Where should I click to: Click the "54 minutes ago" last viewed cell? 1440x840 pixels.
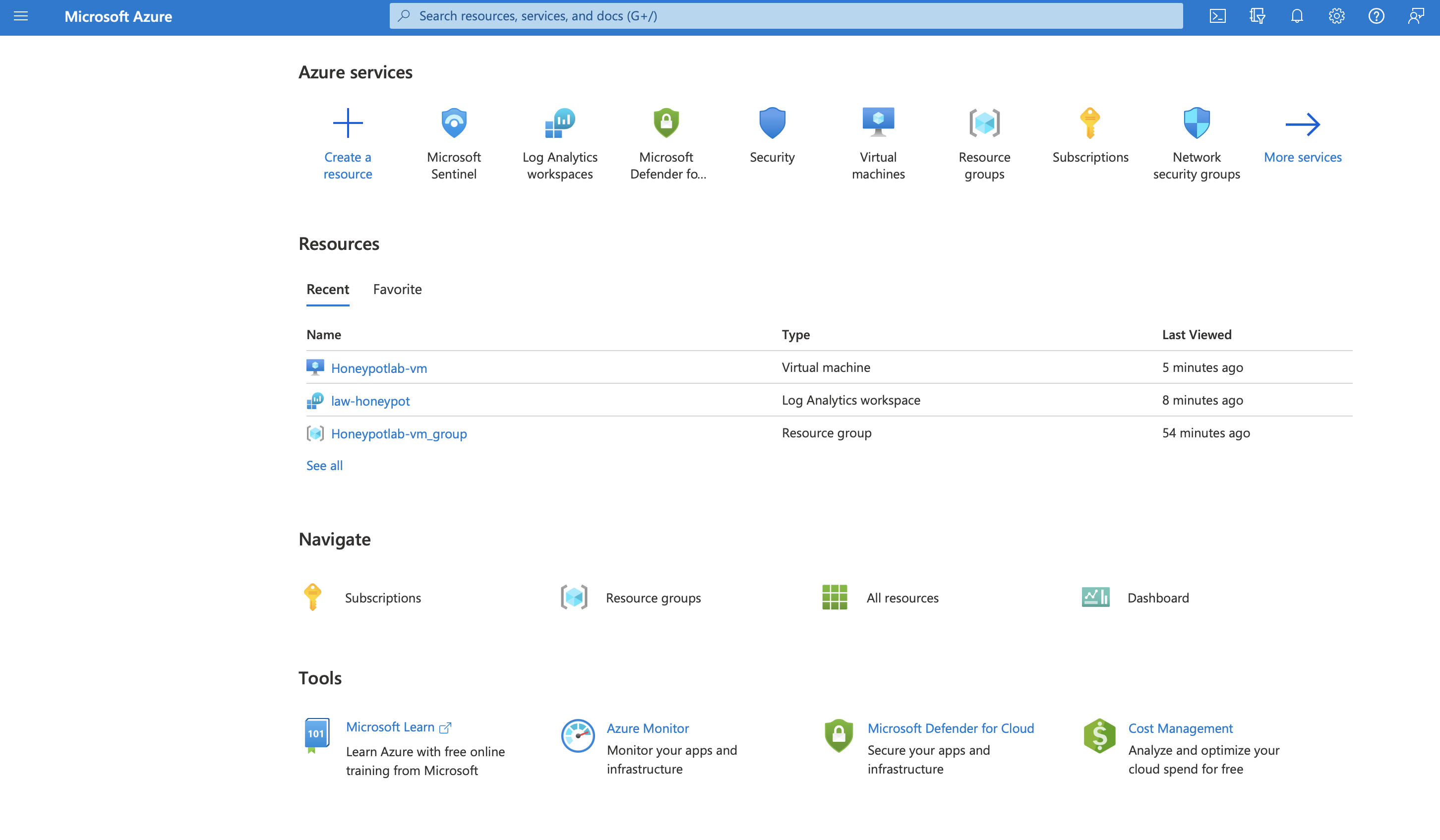pos(1206,432)
